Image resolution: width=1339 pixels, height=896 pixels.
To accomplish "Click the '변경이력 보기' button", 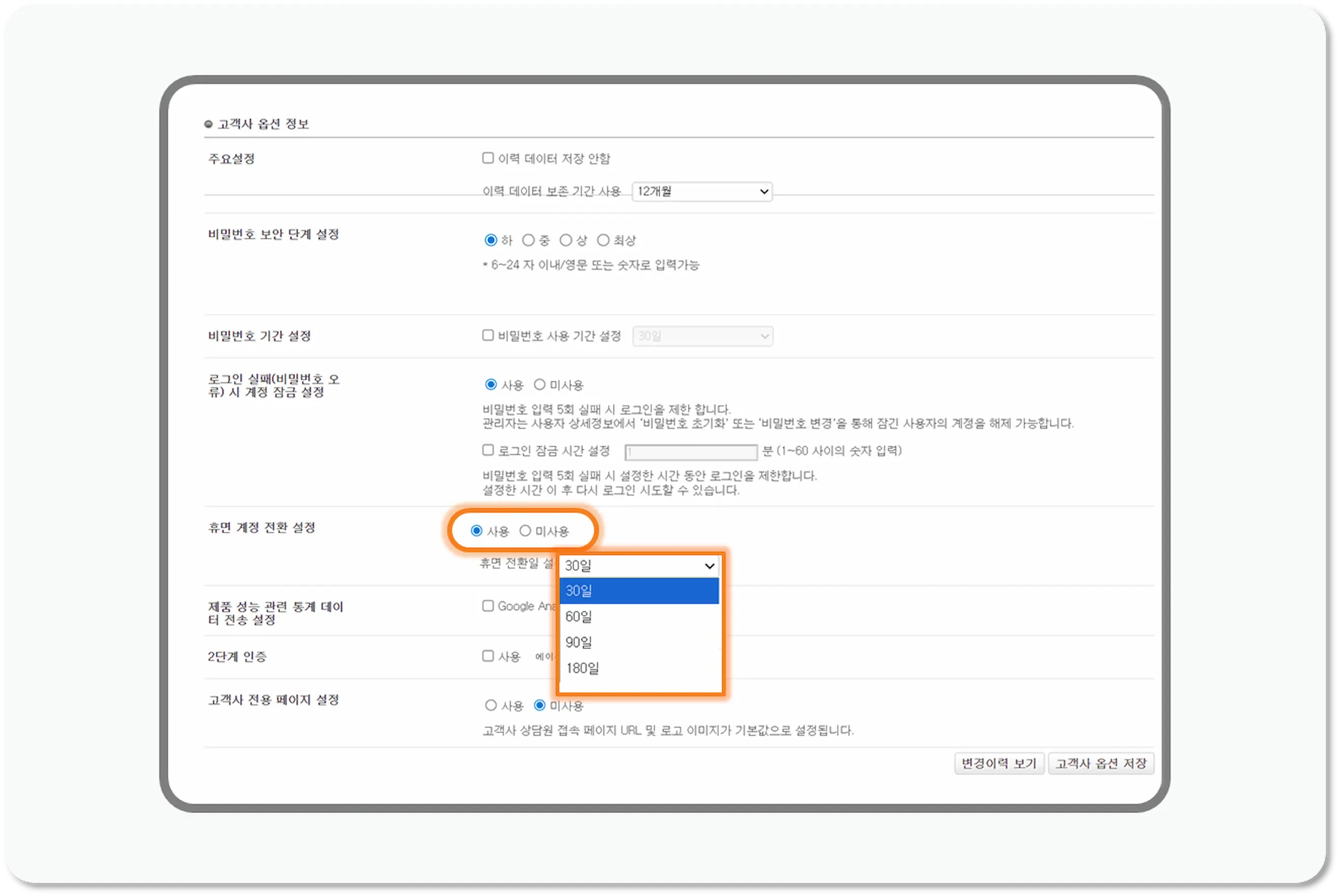I will click(x=999, y=763).
